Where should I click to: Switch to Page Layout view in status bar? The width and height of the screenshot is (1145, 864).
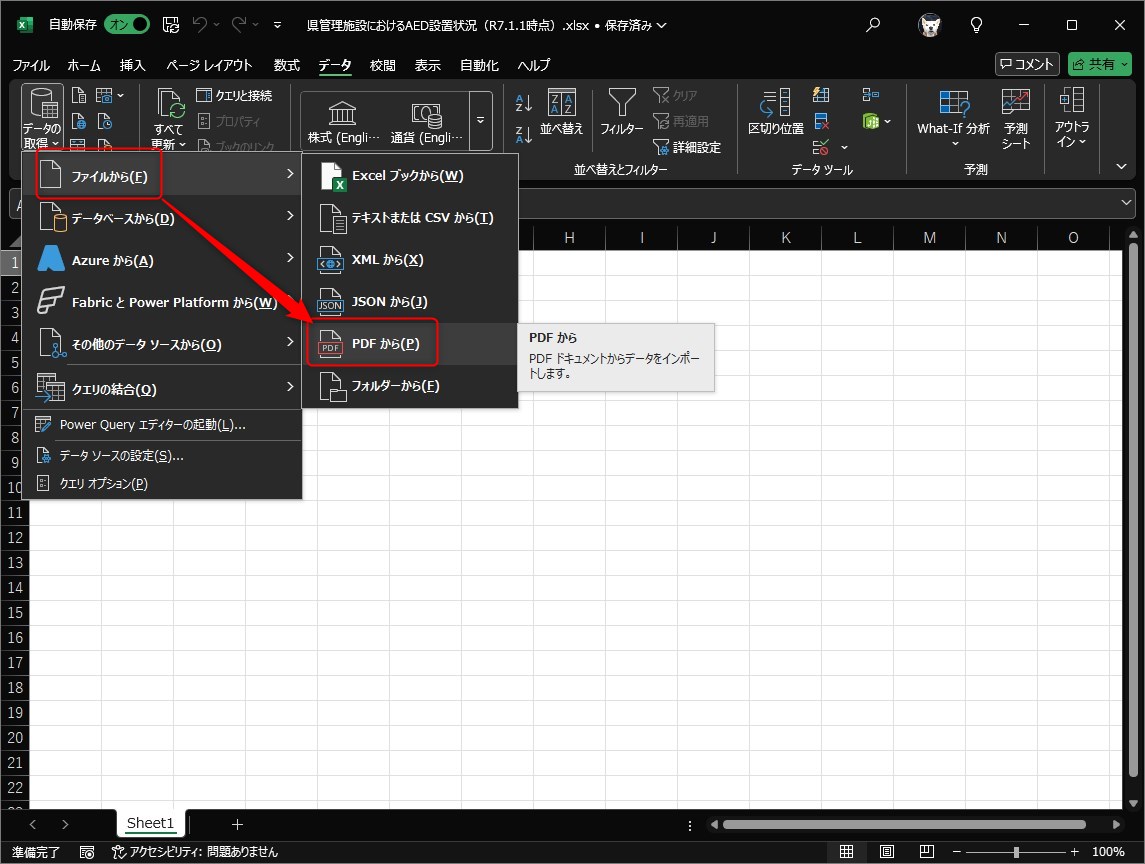(x=887, y=852)
